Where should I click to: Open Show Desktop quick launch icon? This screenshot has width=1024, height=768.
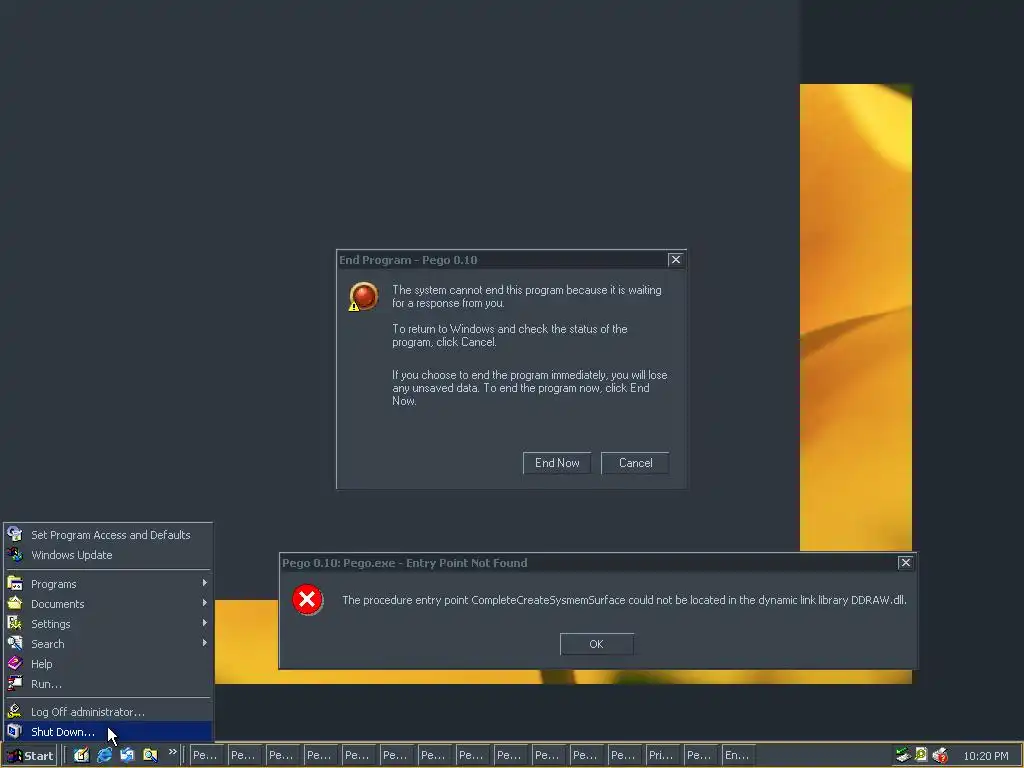[x=81, y=755]
